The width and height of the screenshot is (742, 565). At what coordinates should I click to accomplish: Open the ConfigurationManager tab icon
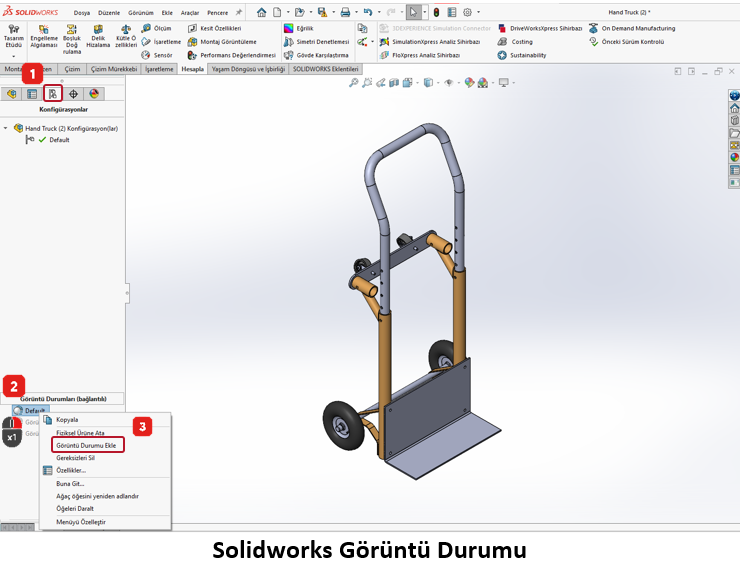[x=52, y=93]
